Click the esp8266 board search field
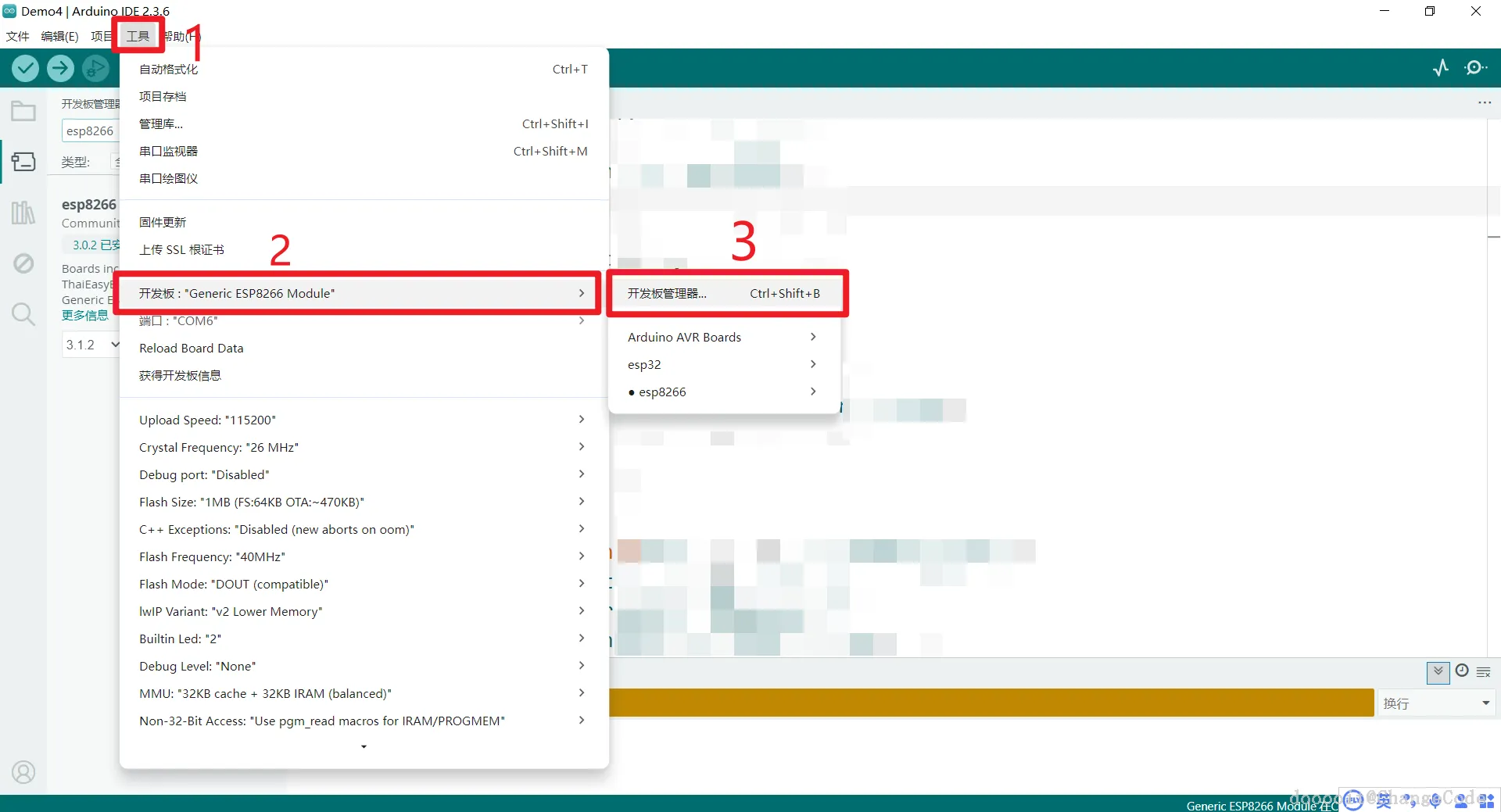This screenshot has height=812, width=1501. tap(91, 131)
